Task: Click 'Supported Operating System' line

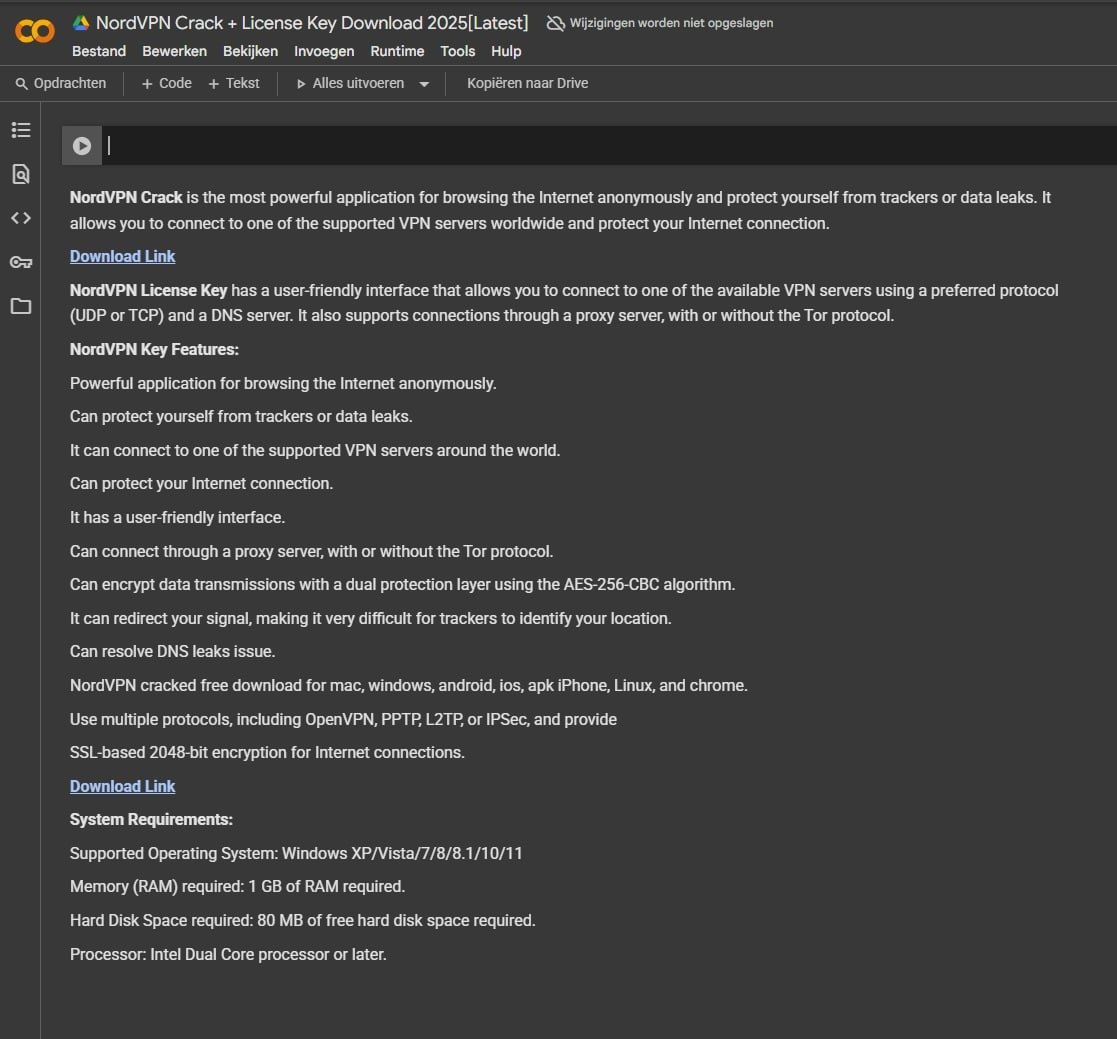Action: point(296,853)
